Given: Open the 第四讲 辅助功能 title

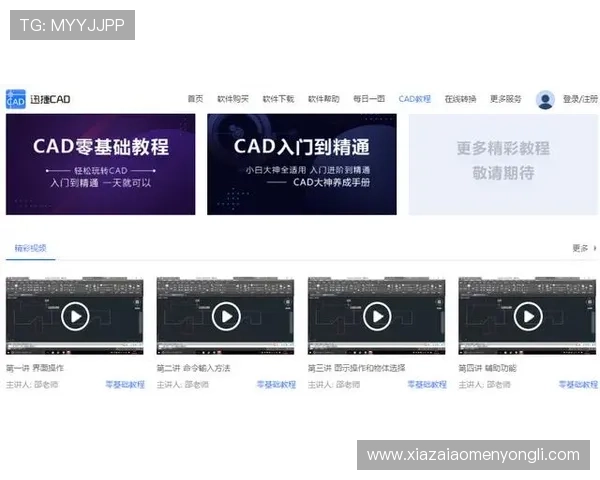Looking at the screenshot, I should [488, 368].
